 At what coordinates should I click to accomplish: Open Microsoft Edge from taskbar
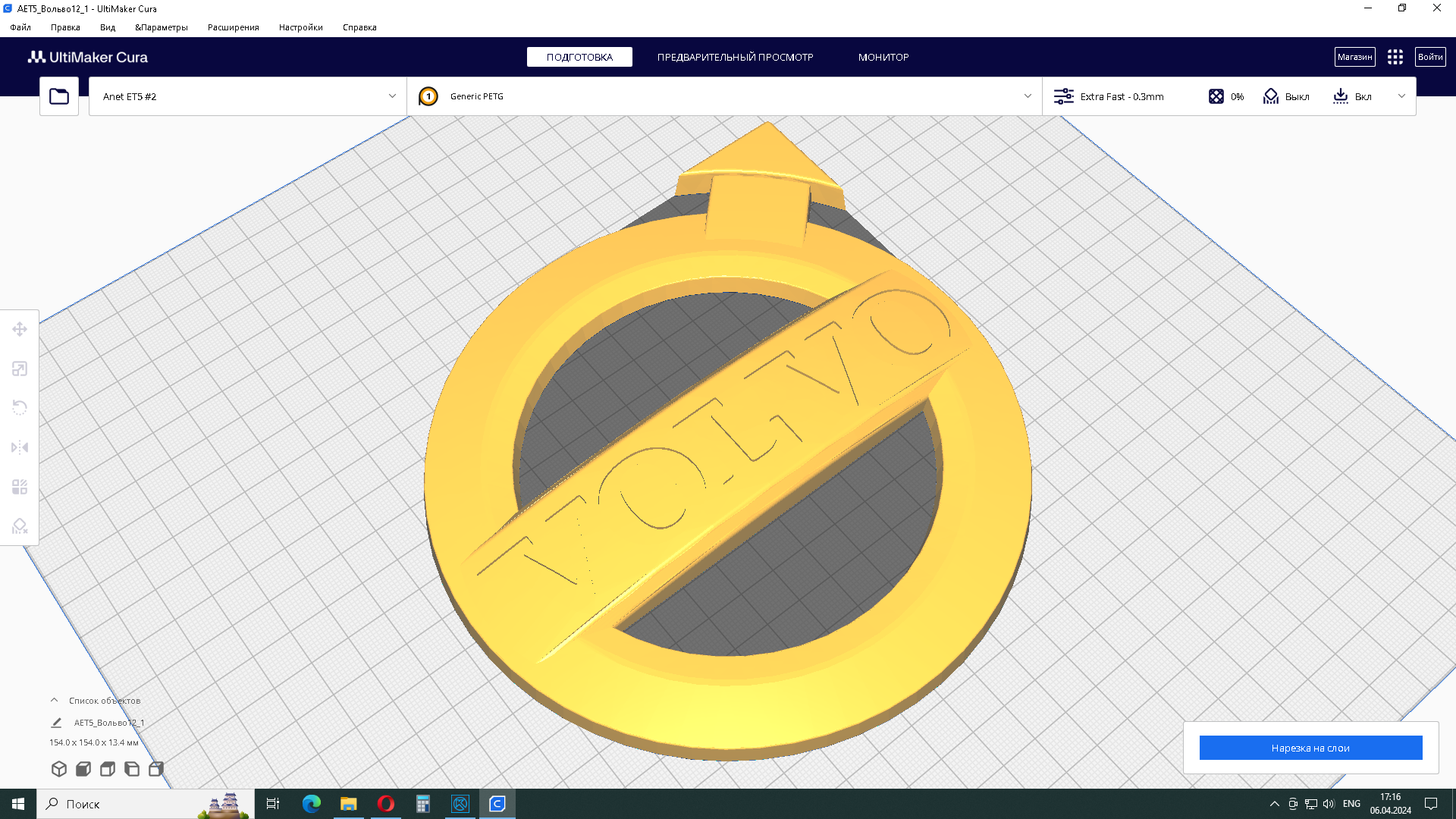311,804
